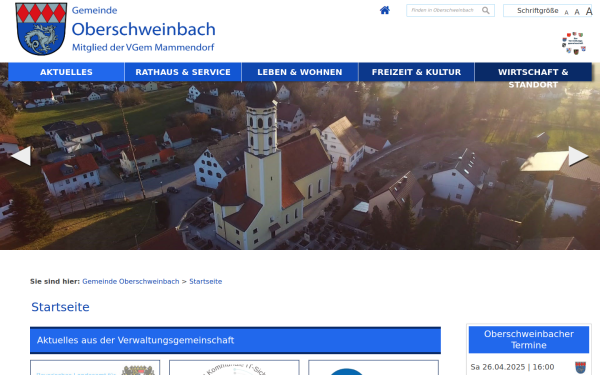Click the Oberschweinbach coat of arms logo

41,29
